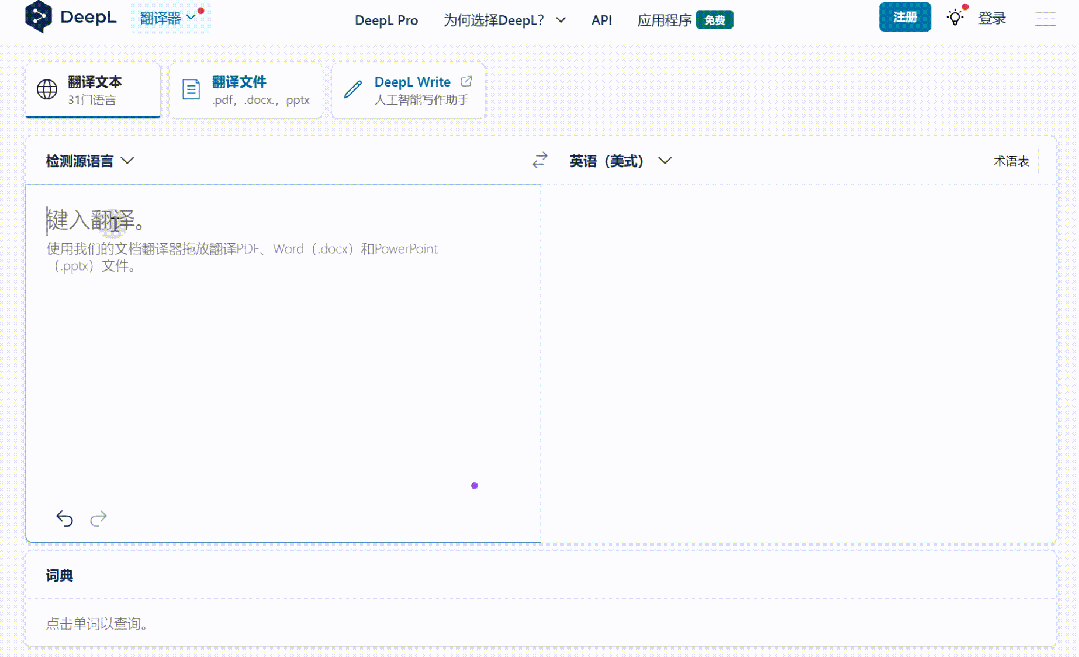
Task: Click the globe icon on the translate text tab
Action: [46, 89]
